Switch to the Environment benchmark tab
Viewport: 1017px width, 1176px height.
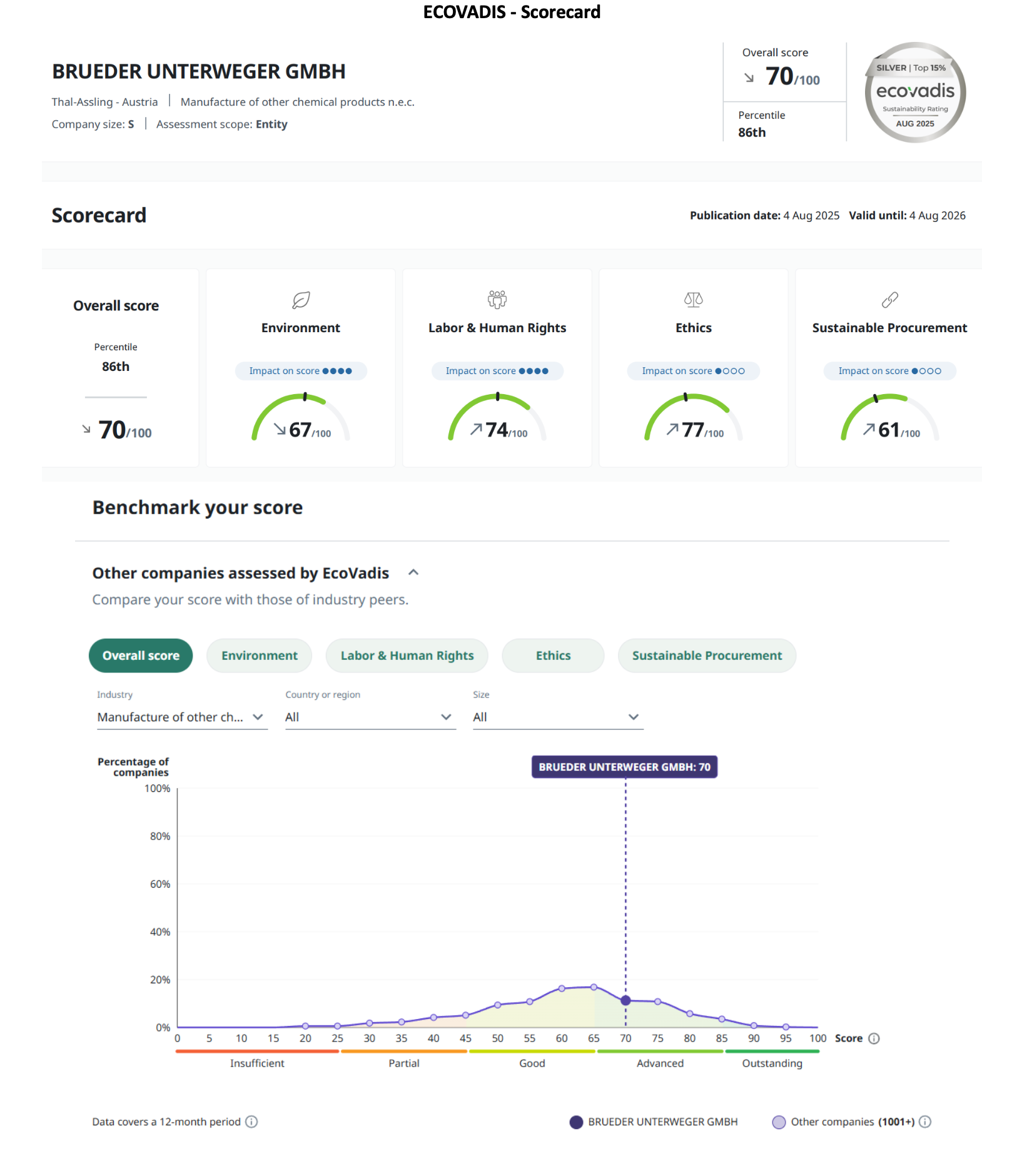coord(259,656)
